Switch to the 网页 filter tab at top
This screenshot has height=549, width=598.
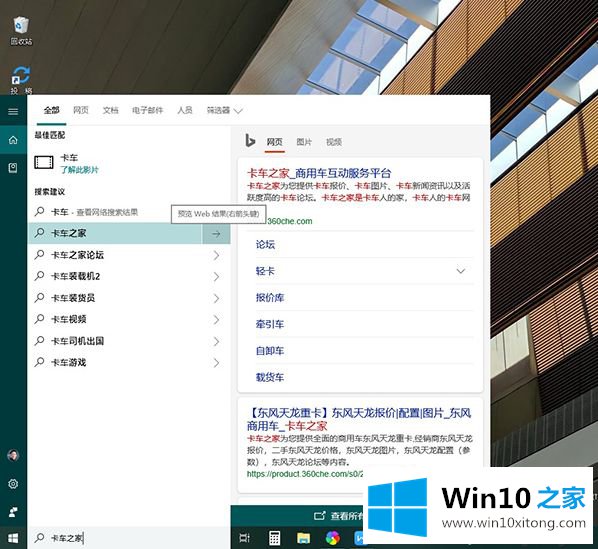click(81, 111)
